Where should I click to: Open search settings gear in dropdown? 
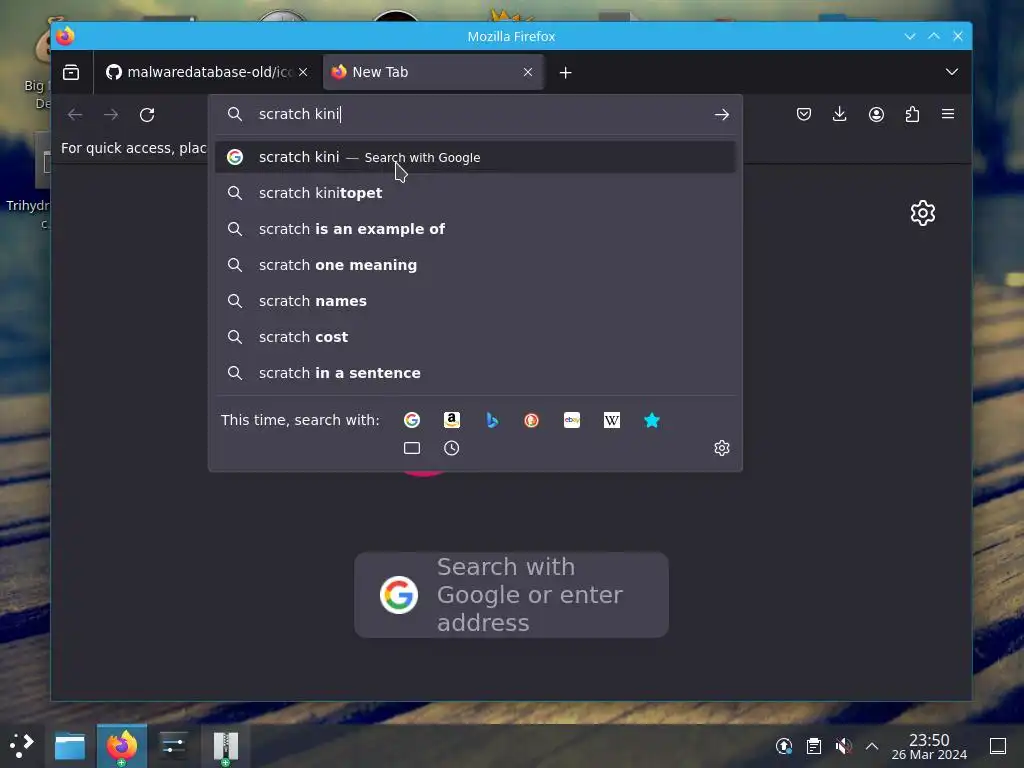click(722, 448)
